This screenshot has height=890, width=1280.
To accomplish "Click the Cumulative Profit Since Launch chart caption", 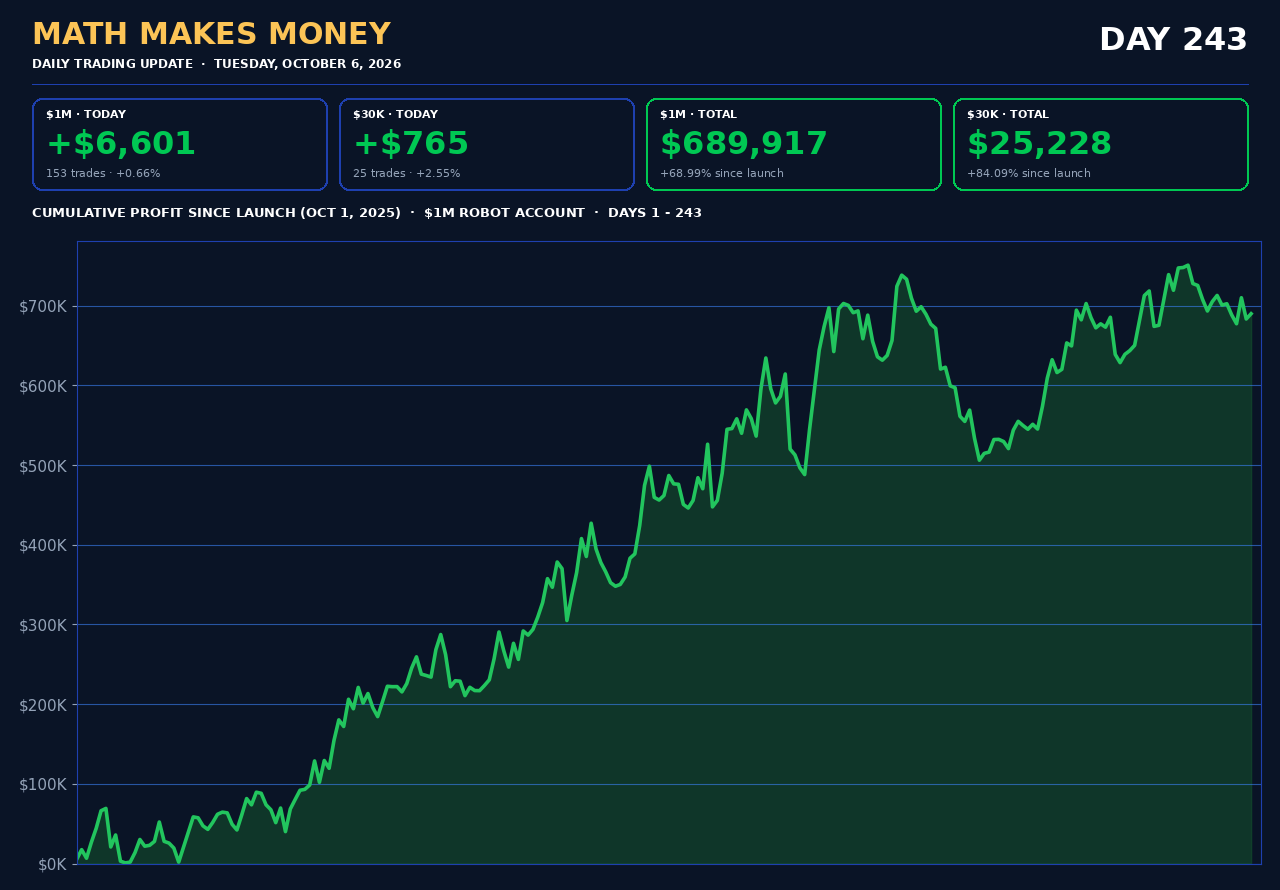I will (x=367, y=213).
